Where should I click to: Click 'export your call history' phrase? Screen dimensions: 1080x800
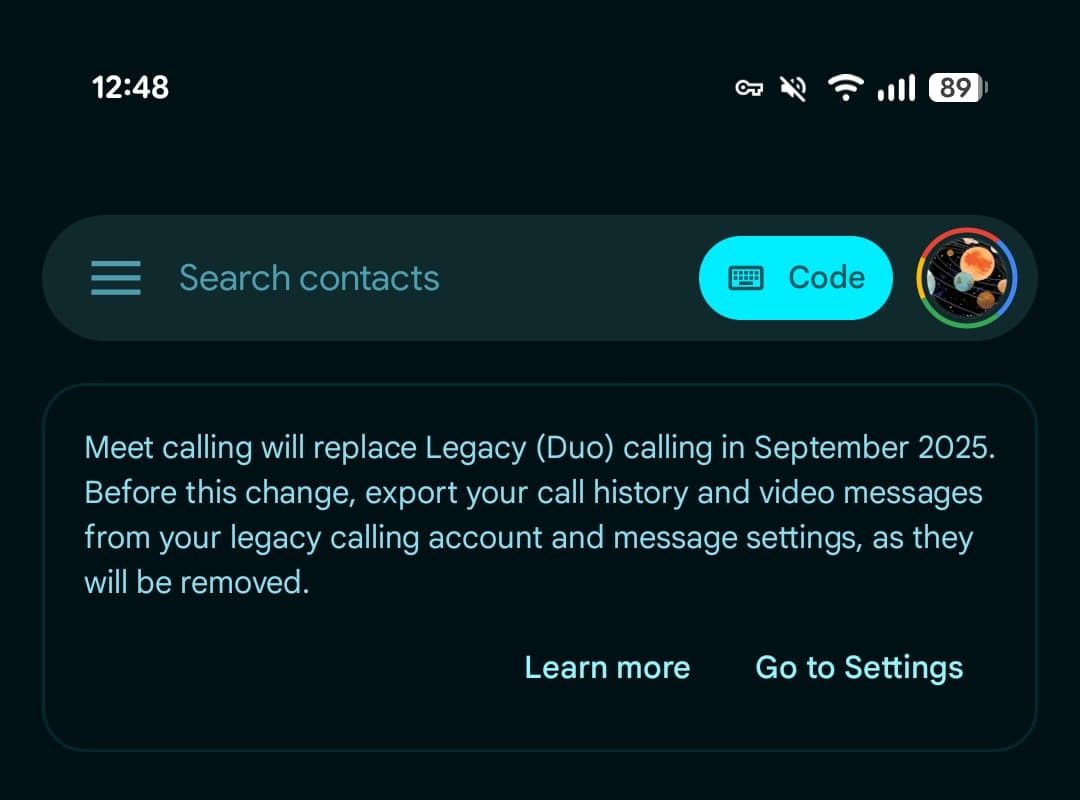(526, 493)
